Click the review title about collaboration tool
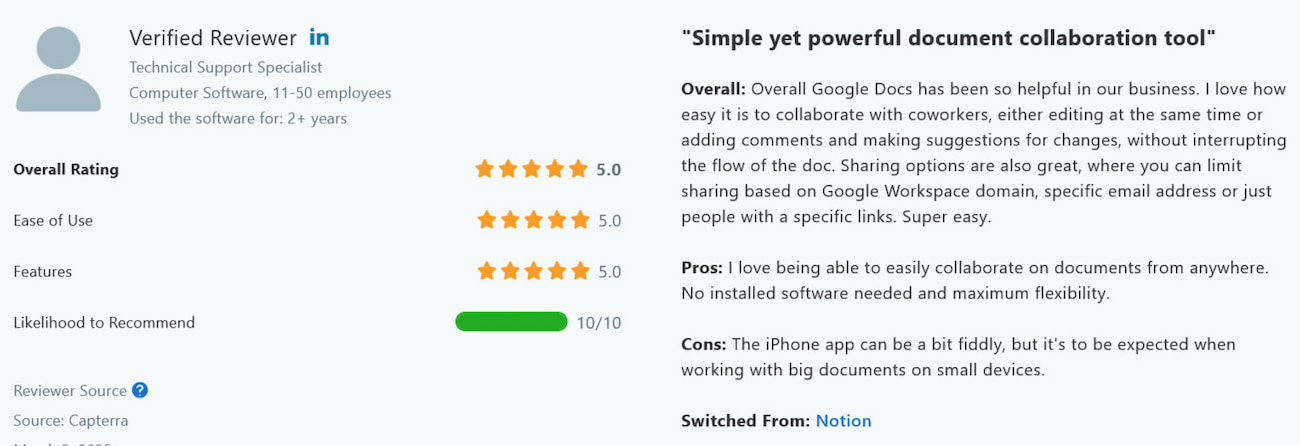 (948, 39)
